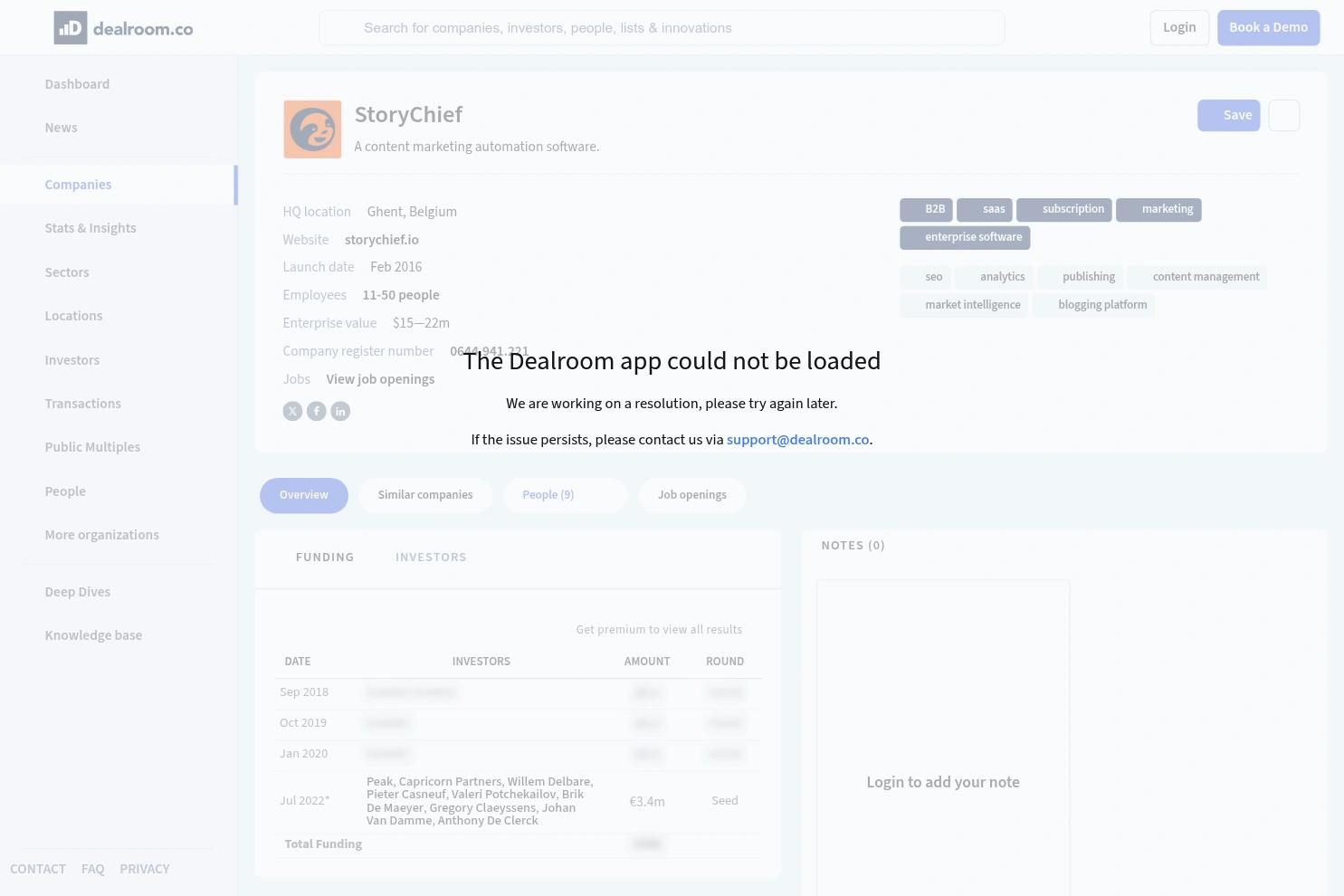Click the CONTACT footer link
The height and width of the screenshot is (896, 1344).
coord(38,869)
